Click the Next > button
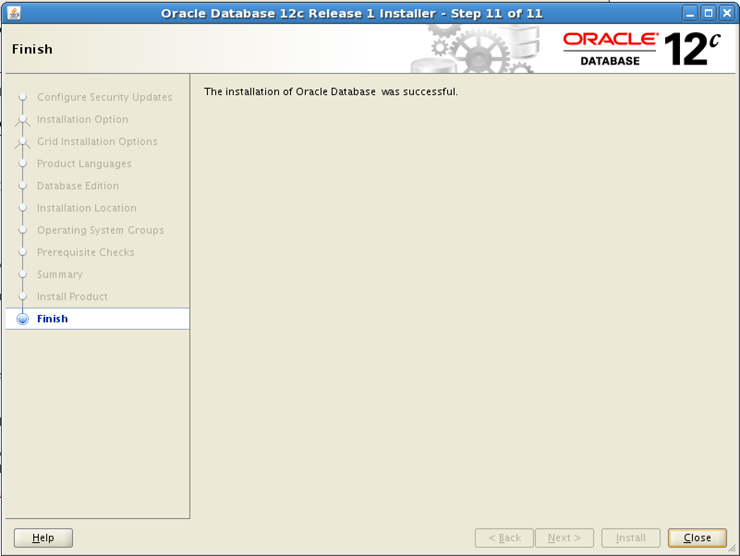 pyautogui.click(x=564, y=538)
